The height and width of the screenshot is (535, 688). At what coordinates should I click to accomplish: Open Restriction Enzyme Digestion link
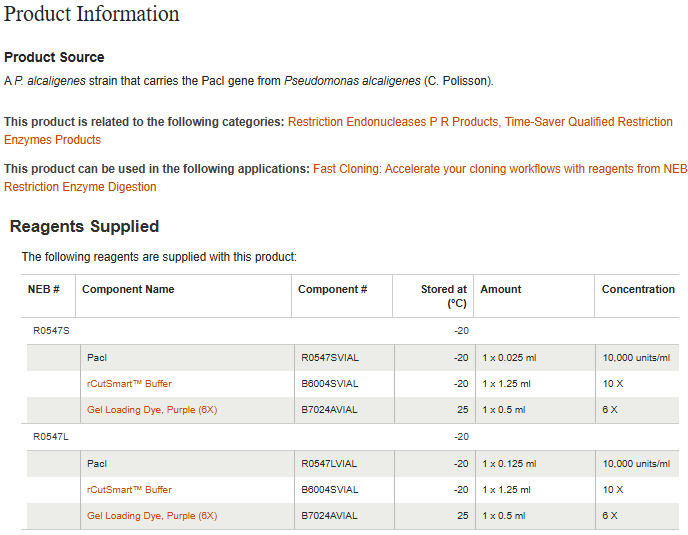tap(80, 187)
